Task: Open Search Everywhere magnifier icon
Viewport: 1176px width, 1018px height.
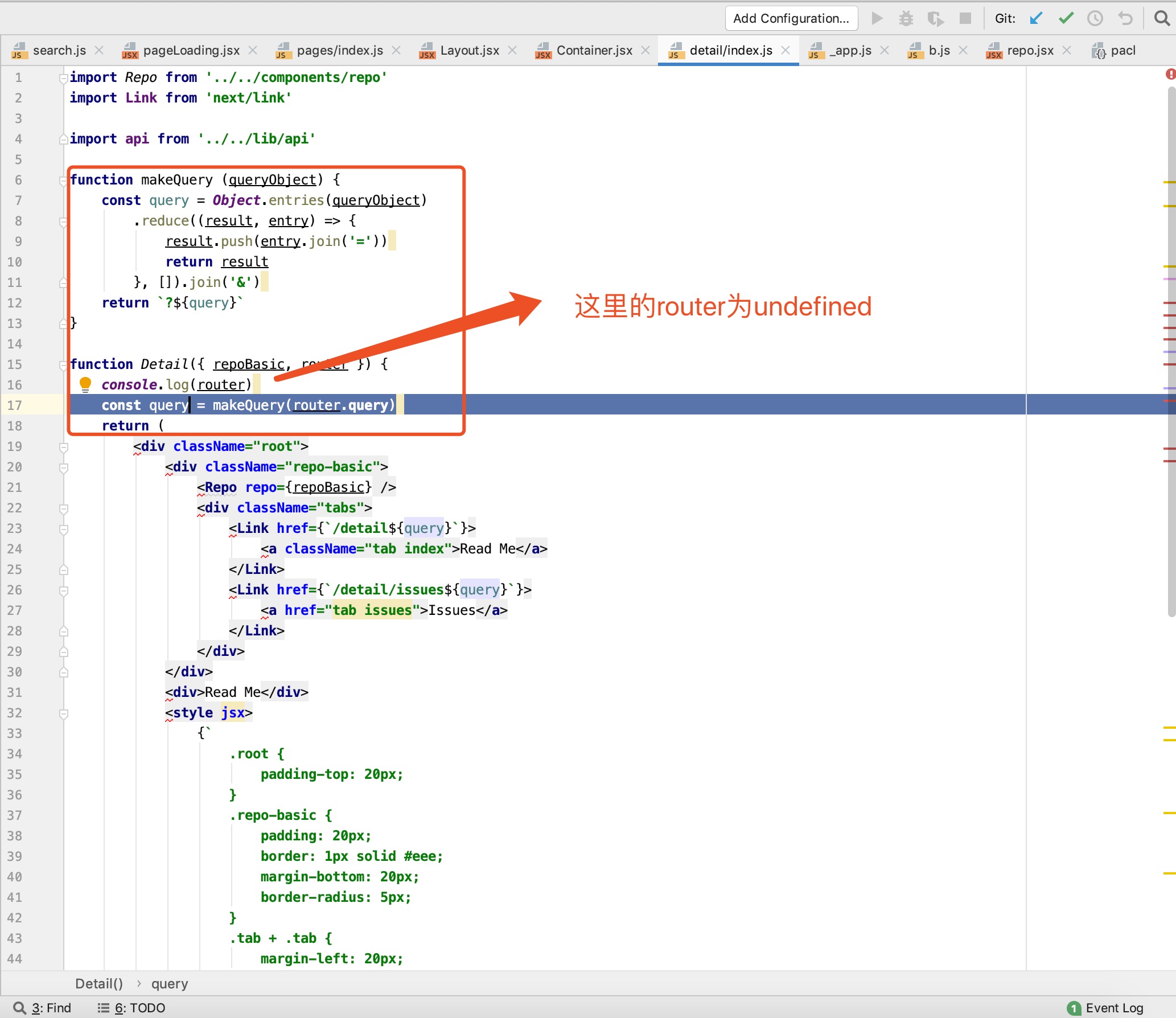Action: pyautogui.click(x=1162, y=19)
